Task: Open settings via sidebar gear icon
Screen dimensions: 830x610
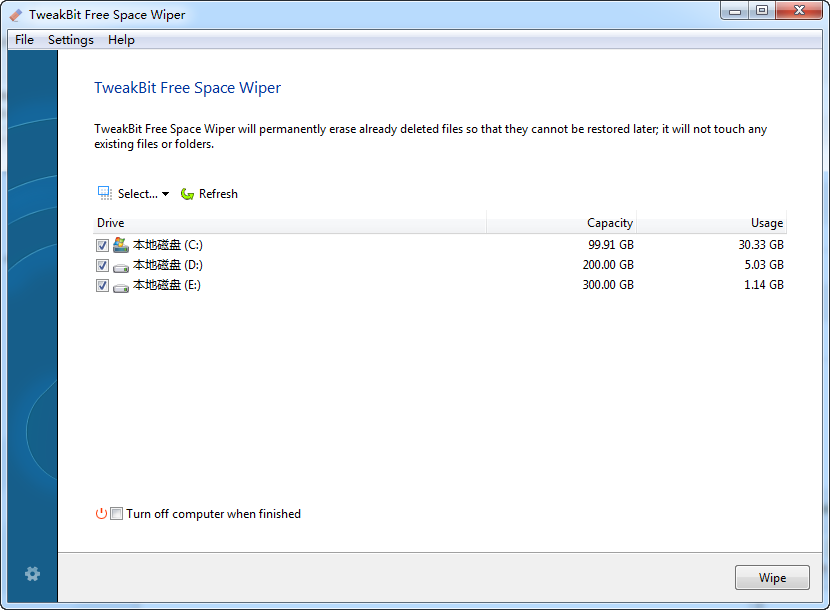Action: click(32, 573)
